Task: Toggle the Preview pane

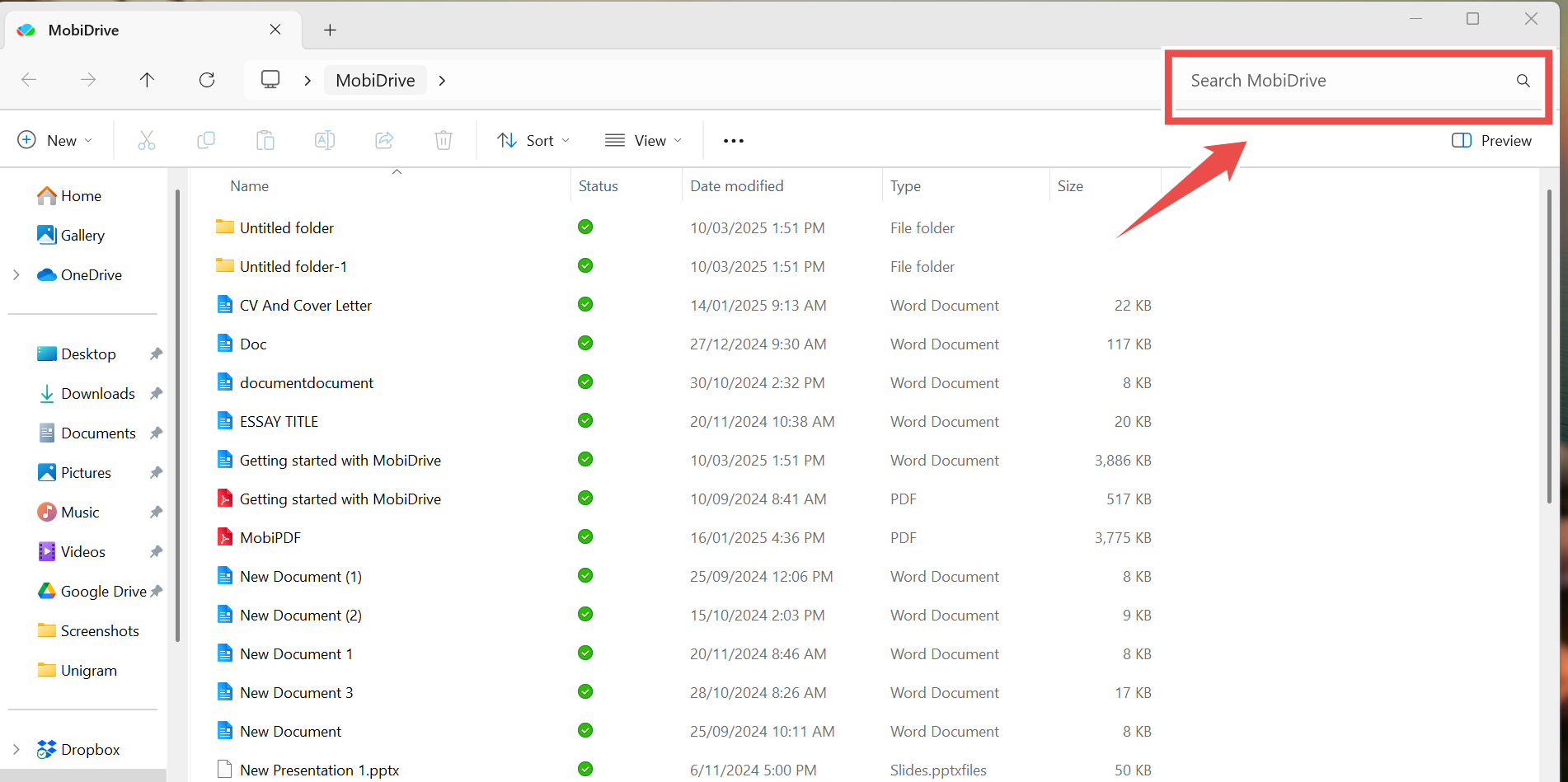Action: pos(1491,141)
